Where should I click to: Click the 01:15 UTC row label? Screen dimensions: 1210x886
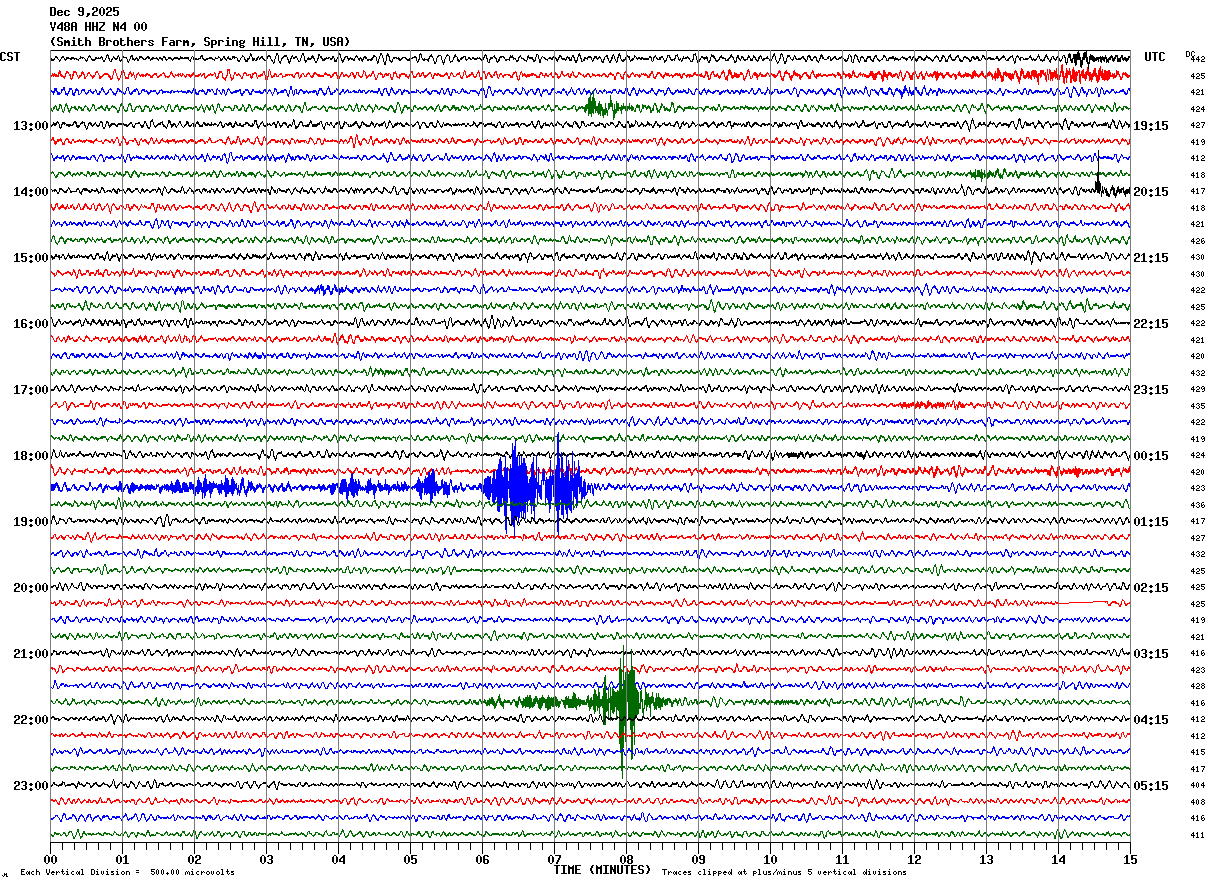[1151, 522]
